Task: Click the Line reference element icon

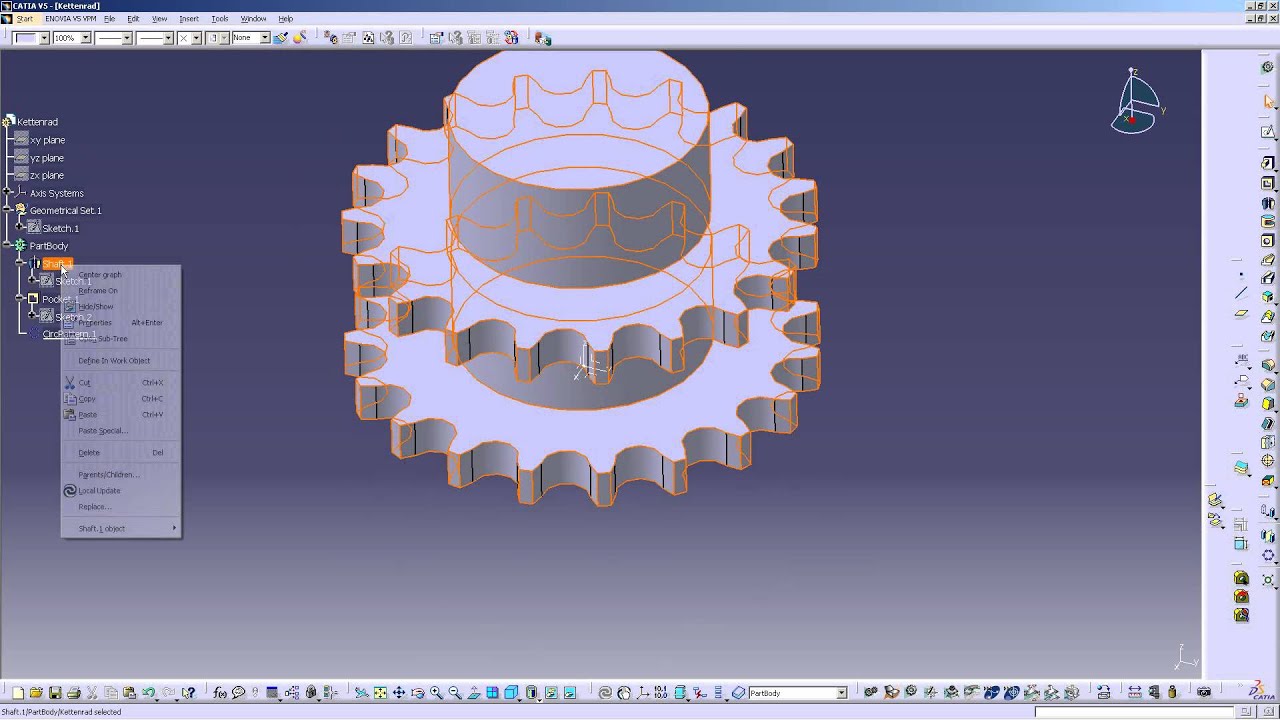Action: [1241, 293]
